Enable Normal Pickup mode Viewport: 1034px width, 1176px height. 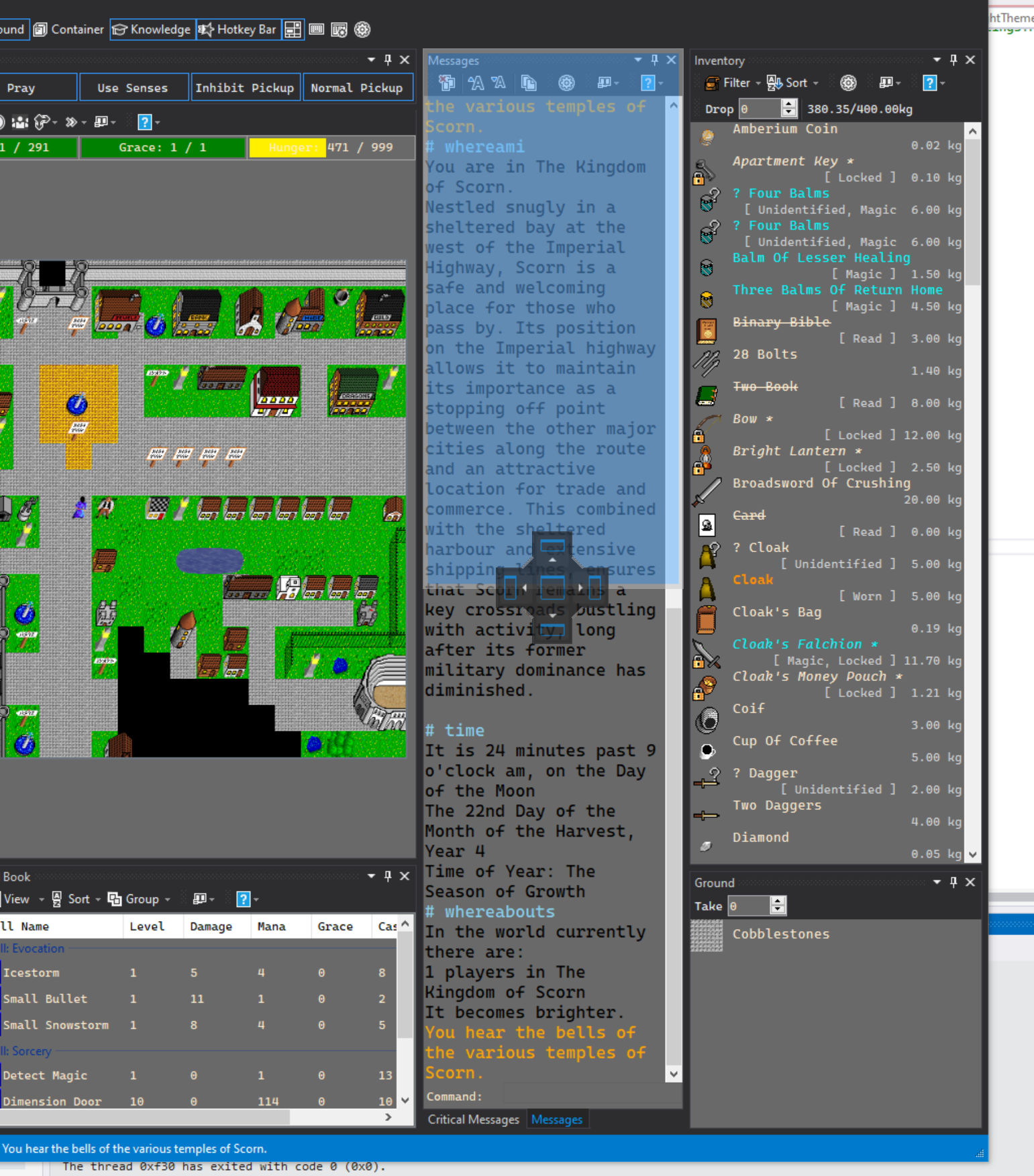coord(357,88)
